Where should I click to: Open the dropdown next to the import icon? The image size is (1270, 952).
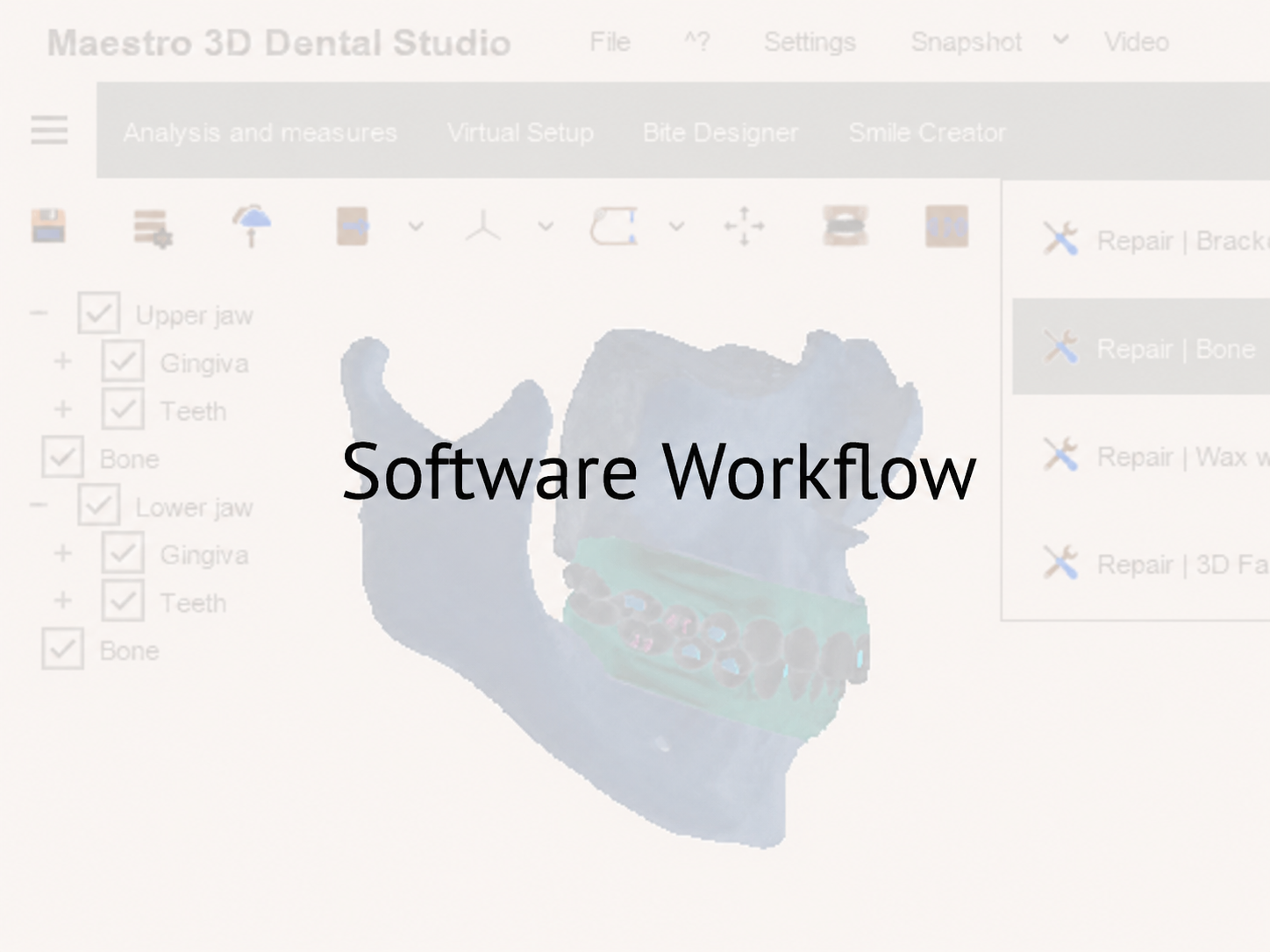416,226
